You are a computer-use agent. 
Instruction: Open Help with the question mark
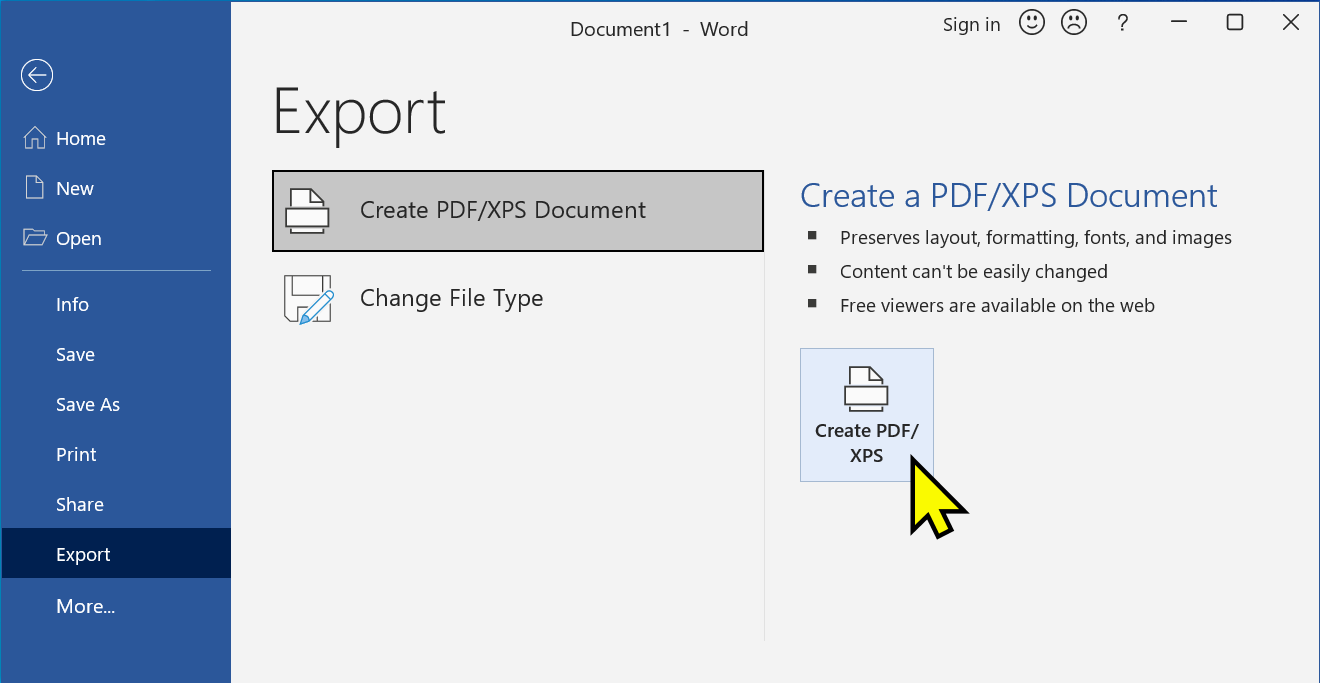(1123, 24)
